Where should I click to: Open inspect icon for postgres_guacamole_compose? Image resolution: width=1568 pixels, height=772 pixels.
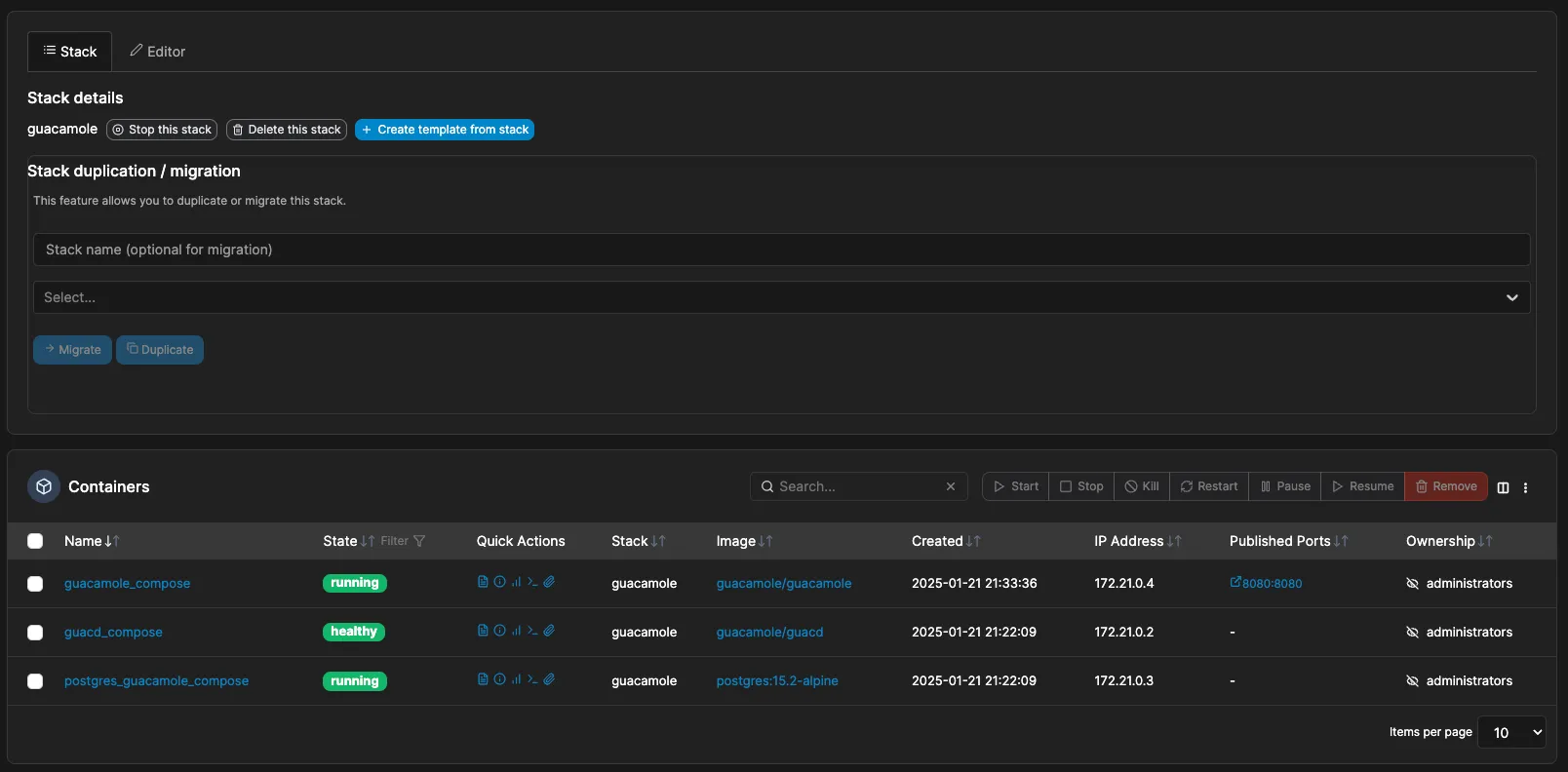coord(499,679)
